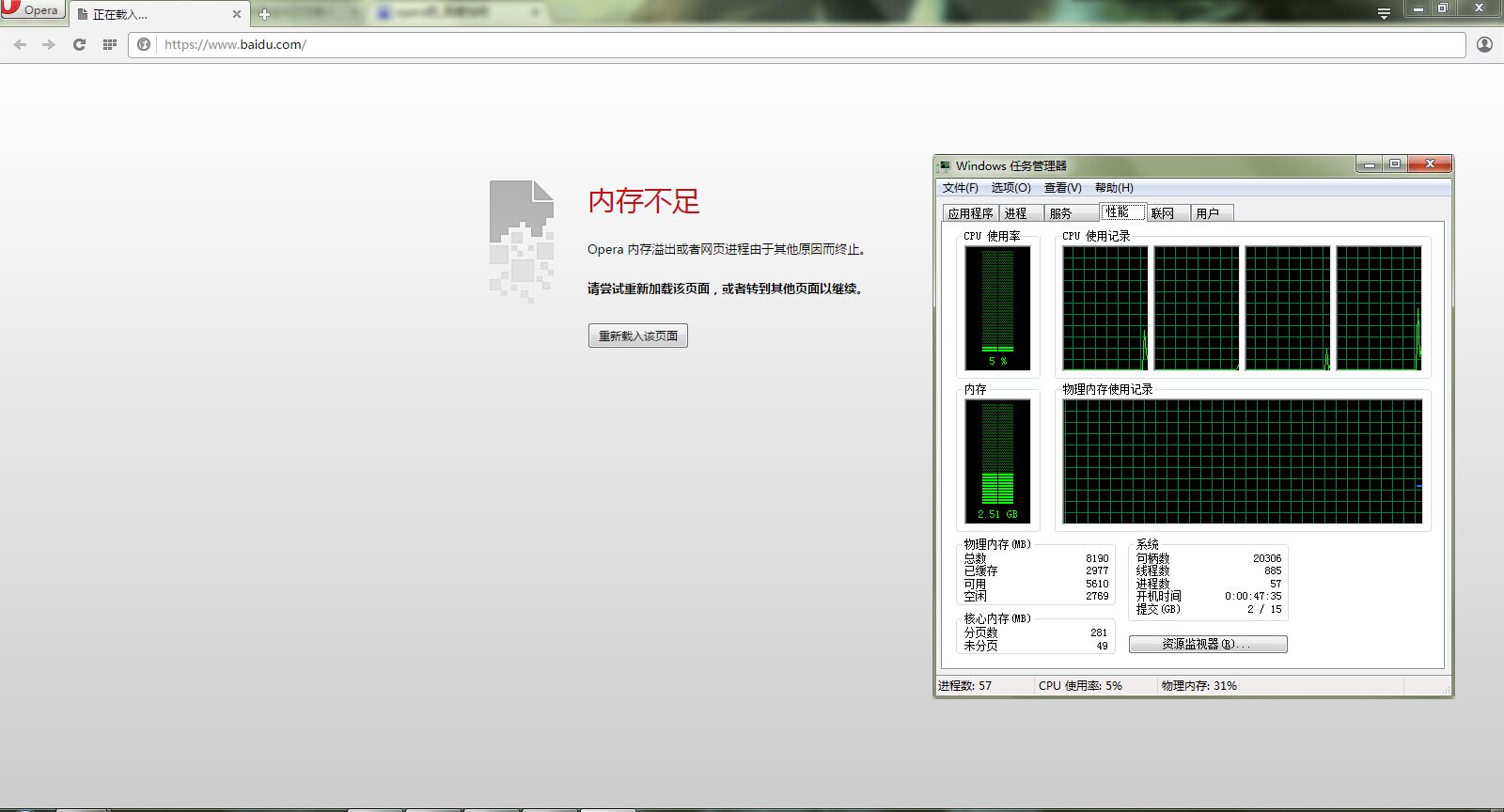
Task: Click the "分页数" value 281
Action: (x=1099, y=632)
